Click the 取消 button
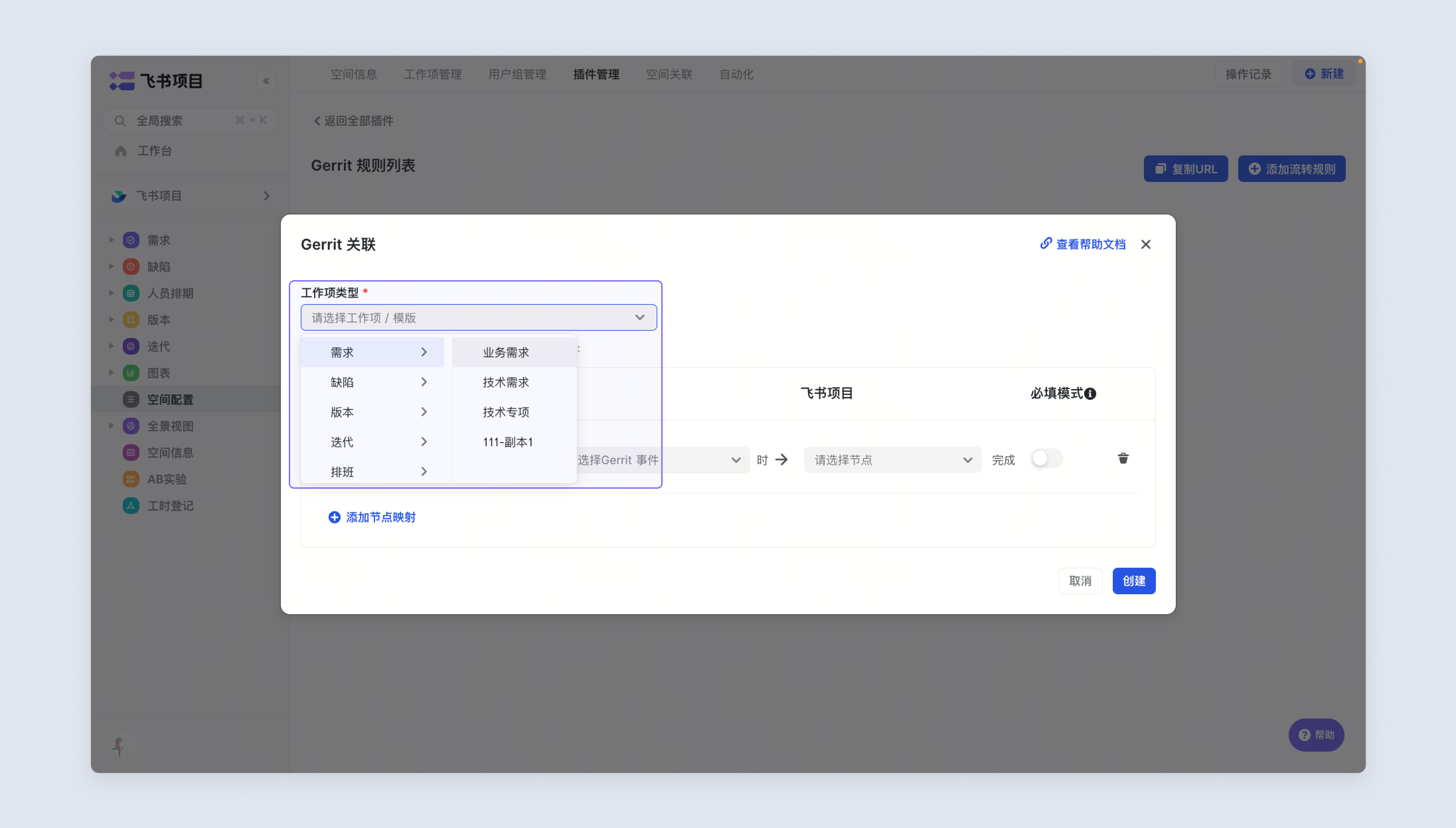 tap(1080, 581)
